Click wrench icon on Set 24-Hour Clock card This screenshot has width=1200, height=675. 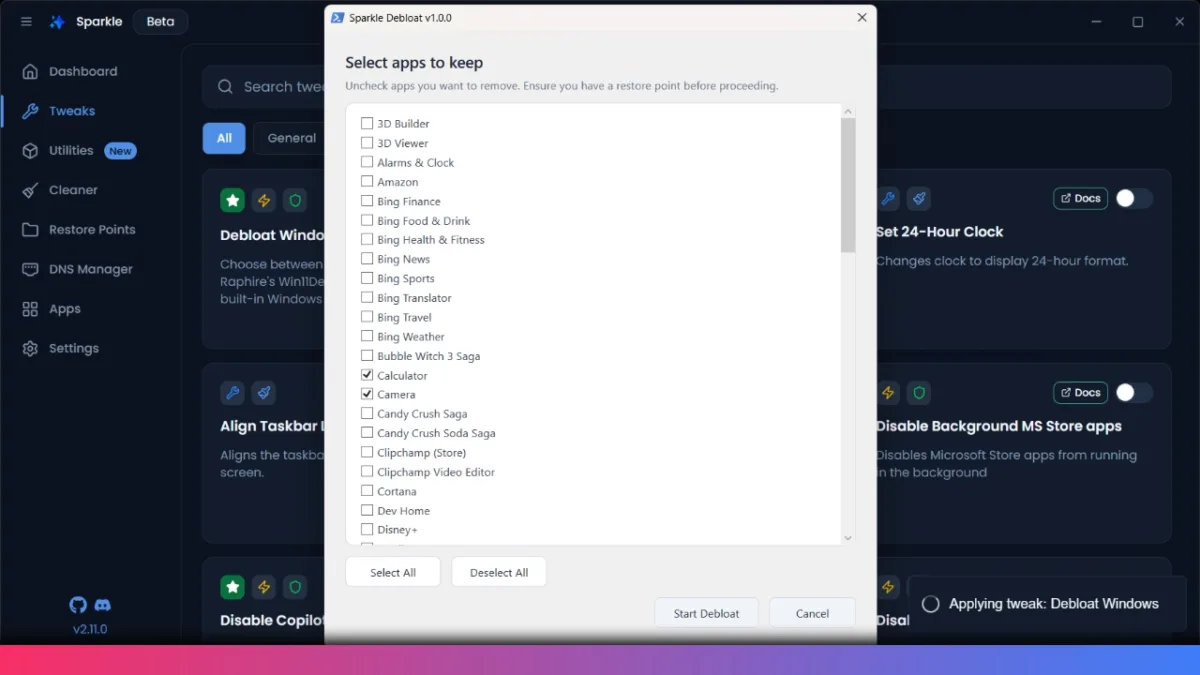(x=888, y=199)
